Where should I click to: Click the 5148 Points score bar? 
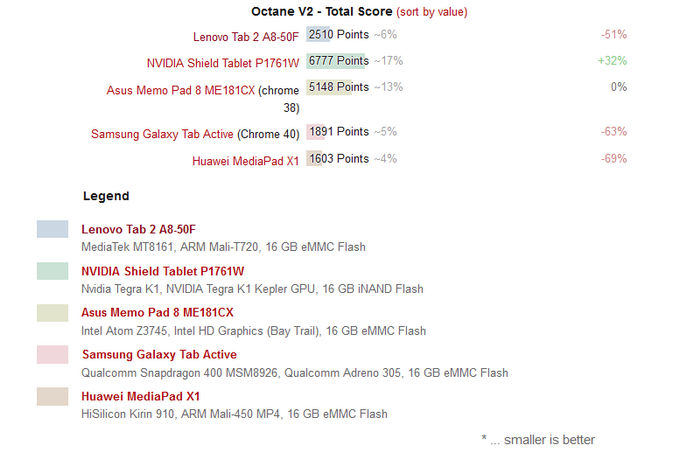[x=329, y=87]
